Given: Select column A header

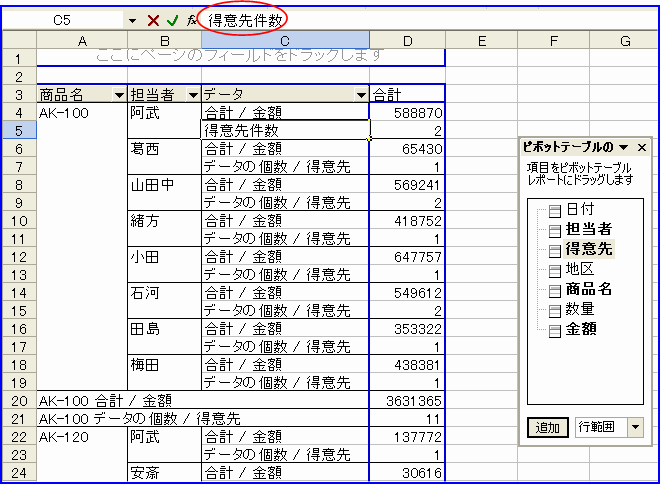Looking at the screenshot, I should tap(82, 41).
